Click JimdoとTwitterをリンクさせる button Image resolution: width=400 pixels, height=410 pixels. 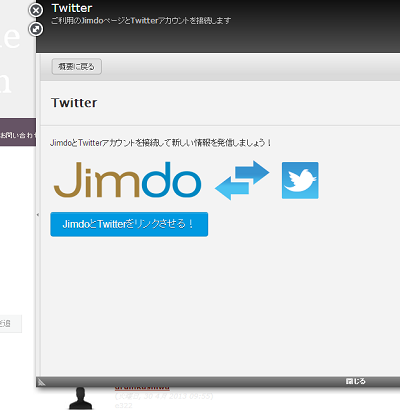[129, 224]
